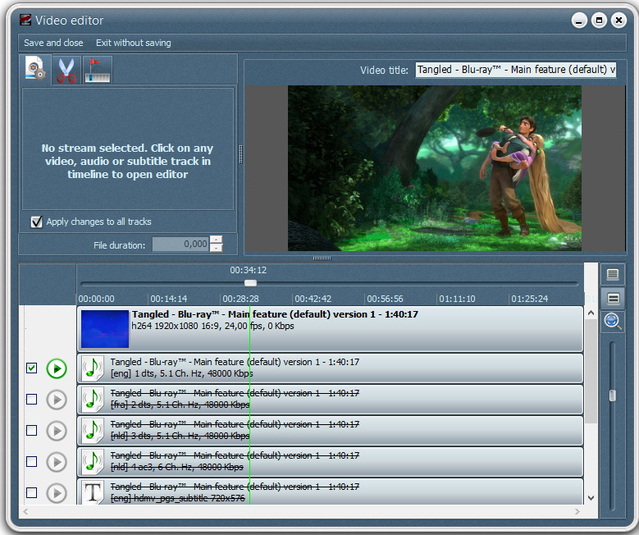Select the scissors cut tool tab
This screenshot has width=639, height=535.
click(x=66, y=70)
